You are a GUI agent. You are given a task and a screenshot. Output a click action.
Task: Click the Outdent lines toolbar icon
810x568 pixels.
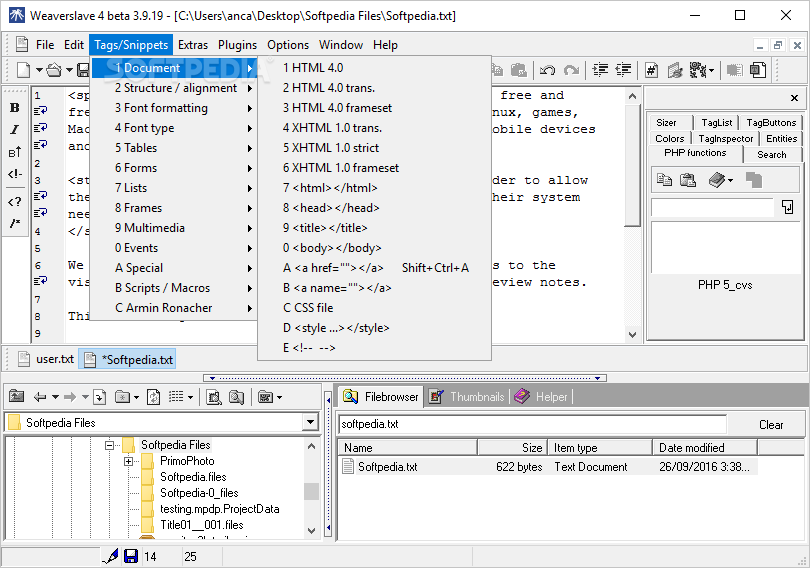click(624, 70)
